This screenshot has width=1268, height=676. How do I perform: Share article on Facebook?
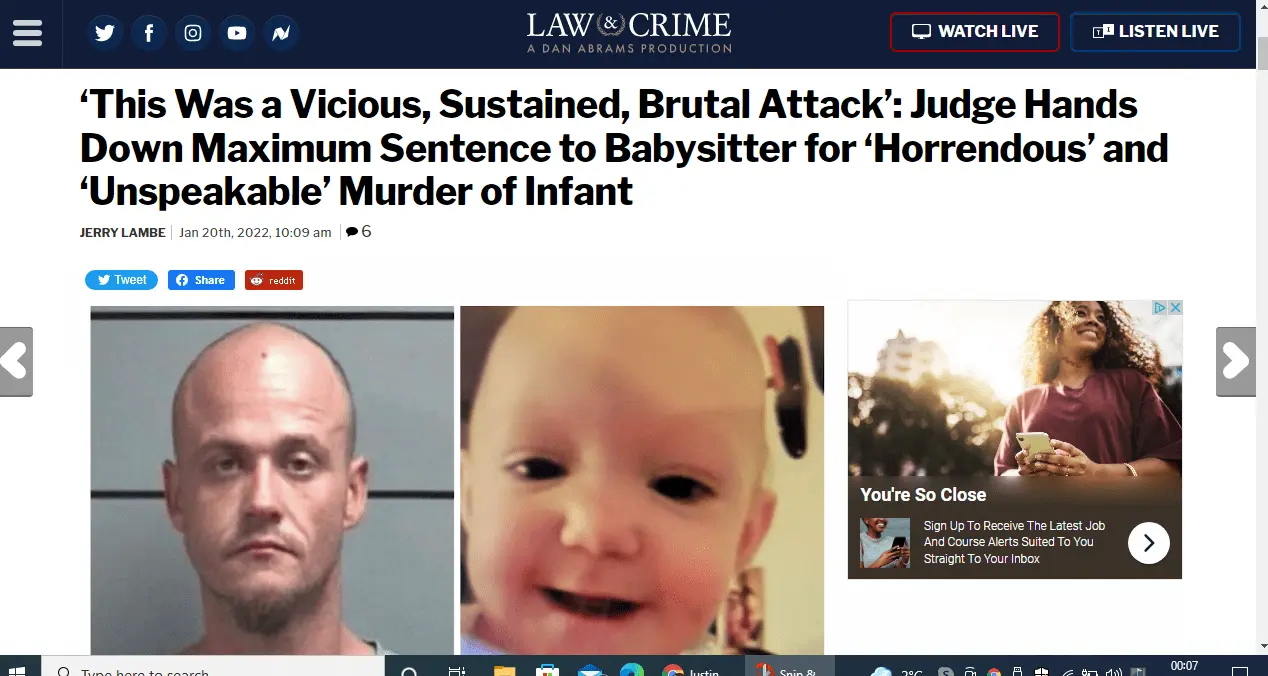tap(201, 280)
